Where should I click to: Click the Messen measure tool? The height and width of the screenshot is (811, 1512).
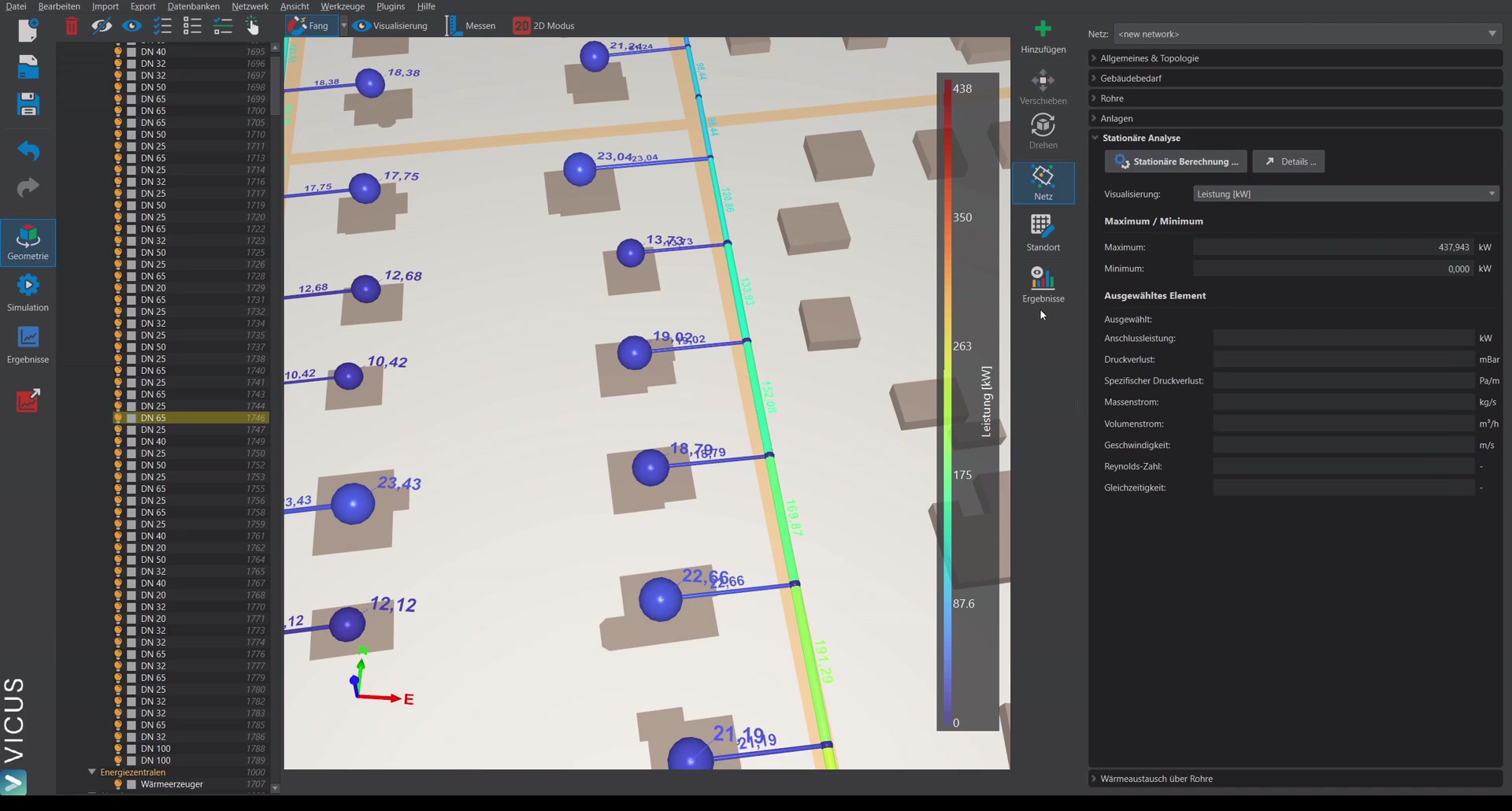click(471, 26)
